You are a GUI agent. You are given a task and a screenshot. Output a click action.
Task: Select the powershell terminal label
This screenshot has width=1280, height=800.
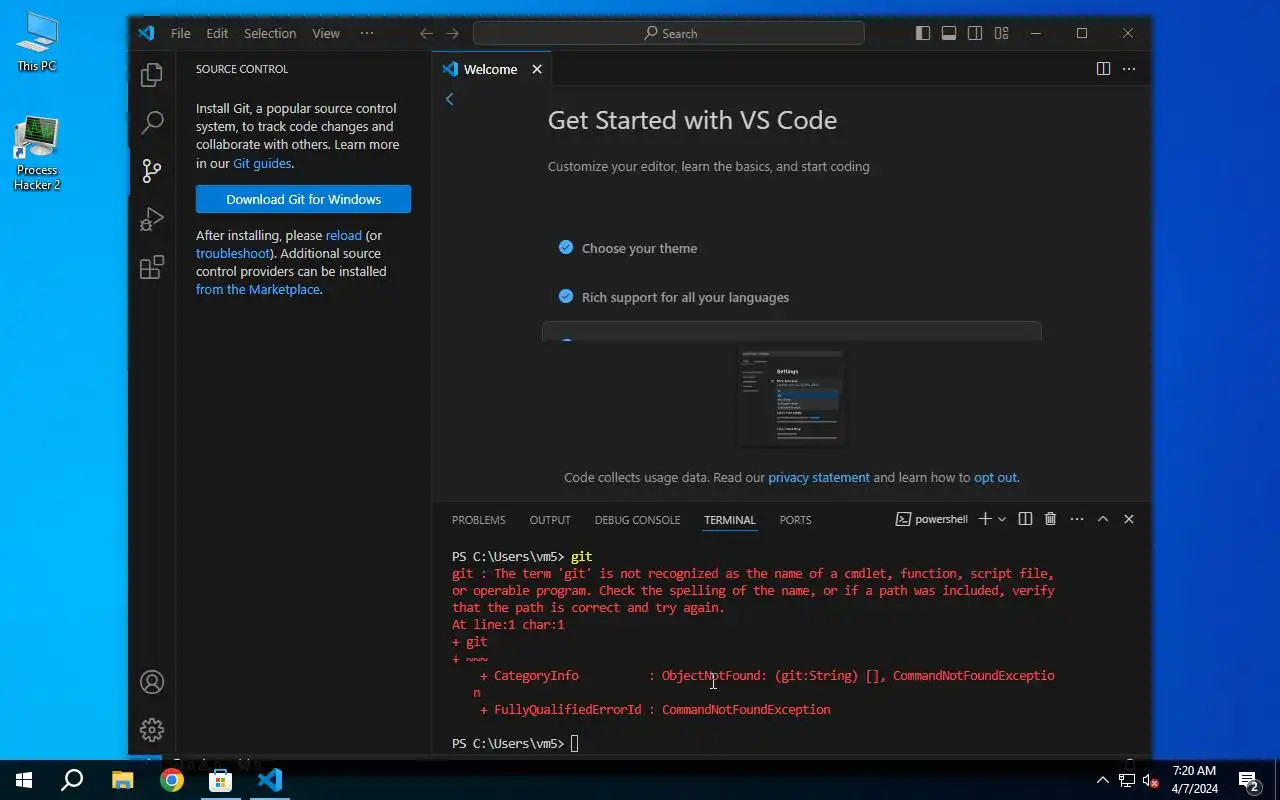tap(932, 519)
